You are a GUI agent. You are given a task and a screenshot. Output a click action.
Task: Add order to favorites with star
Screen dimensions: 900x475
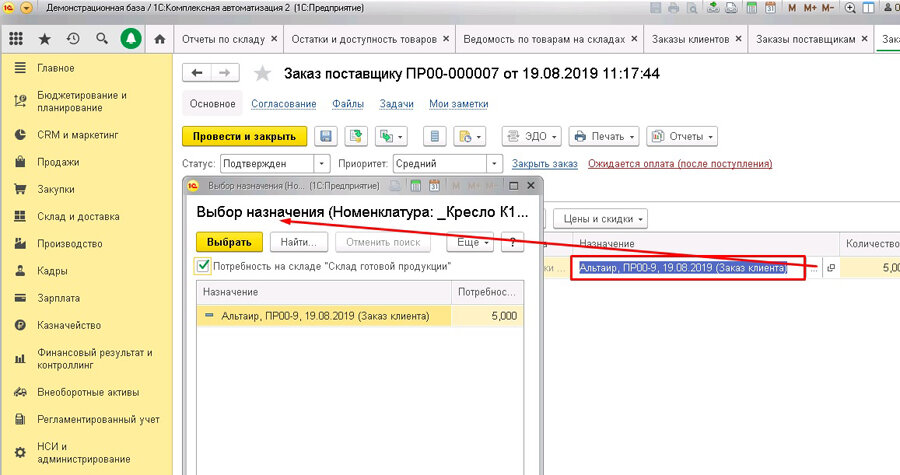point(262,73)
